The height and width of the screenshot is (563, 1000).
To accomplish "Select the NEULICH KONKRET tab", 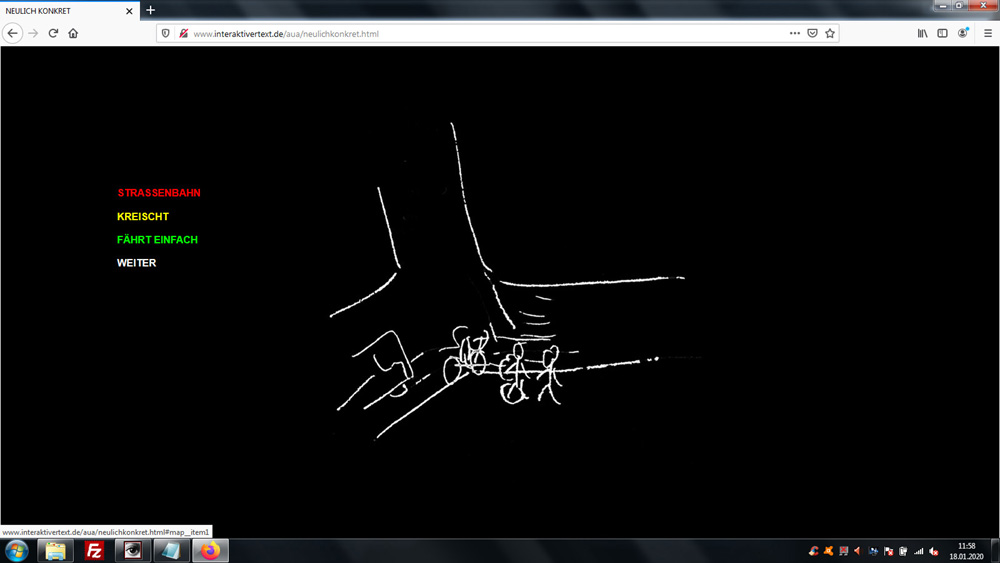I will tap(60, 11).
